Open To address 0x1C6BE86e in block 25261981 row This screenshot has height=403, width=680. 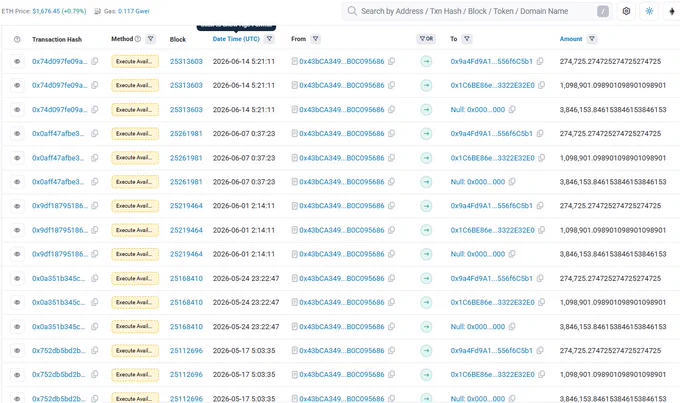[492, 158]
